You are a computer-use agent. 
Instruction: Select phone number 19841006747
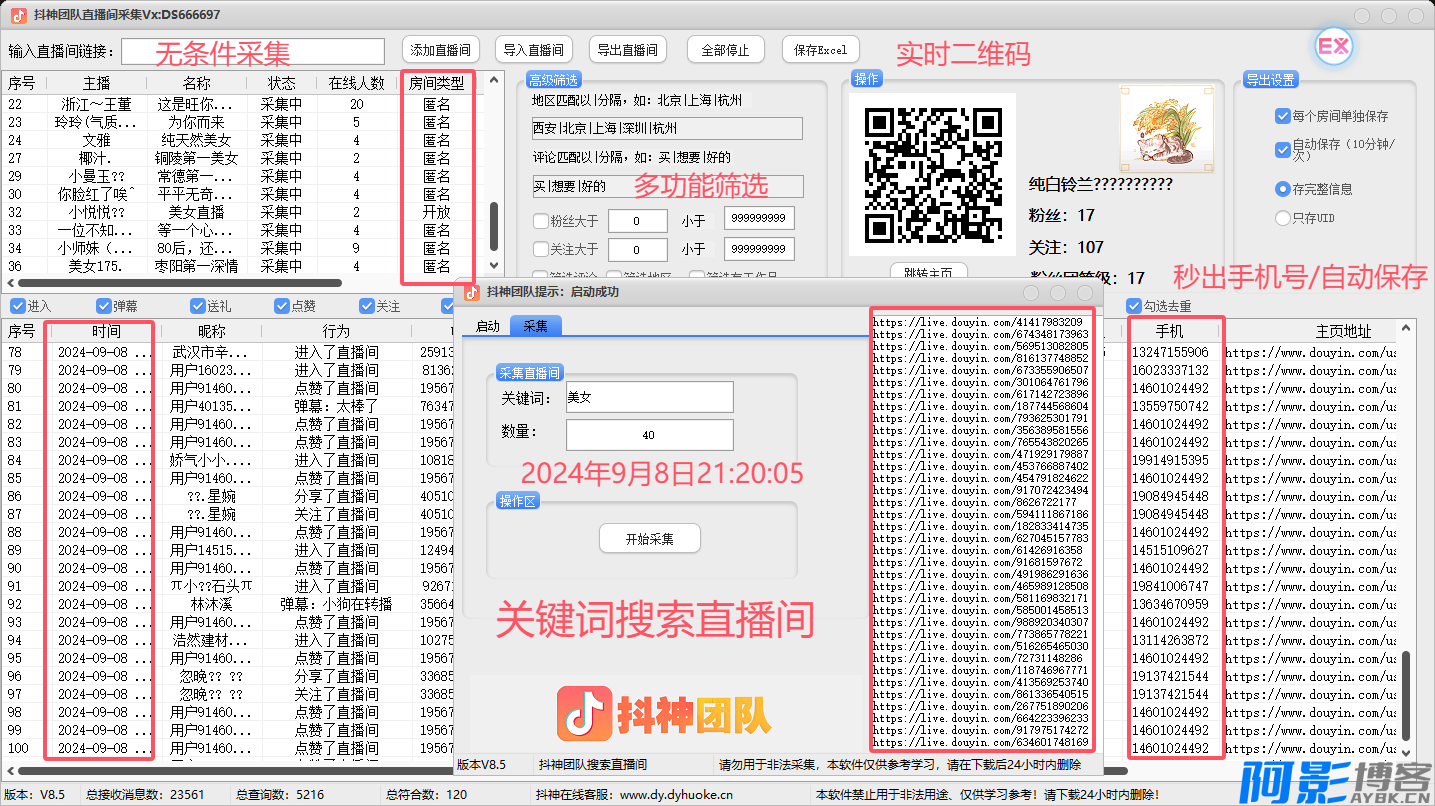[x=1169, y=586]
